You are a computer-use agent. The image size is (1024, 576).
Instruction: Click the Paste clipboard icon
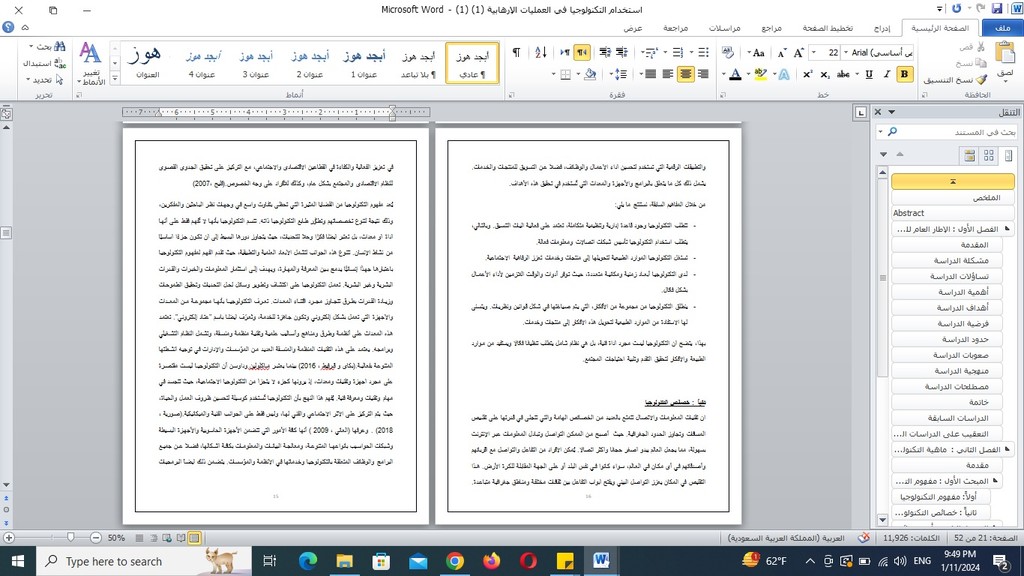[x=1005, y=54]
